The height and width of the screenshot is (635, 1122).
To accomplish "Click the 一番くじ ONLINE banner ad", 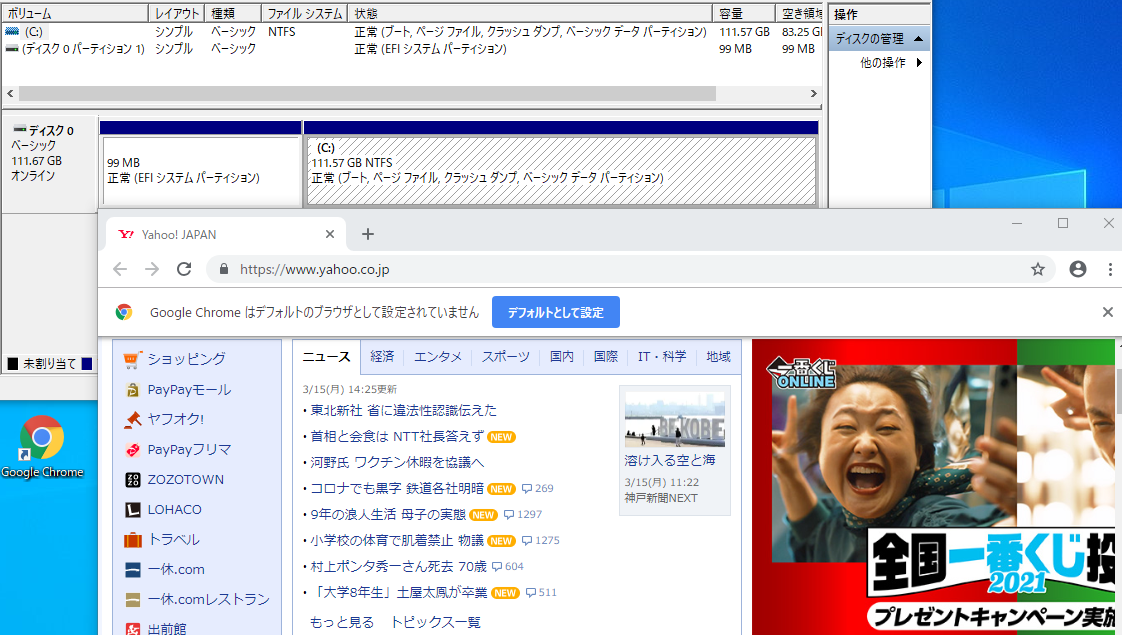I will pyautogui.click(x=933, y=487).
